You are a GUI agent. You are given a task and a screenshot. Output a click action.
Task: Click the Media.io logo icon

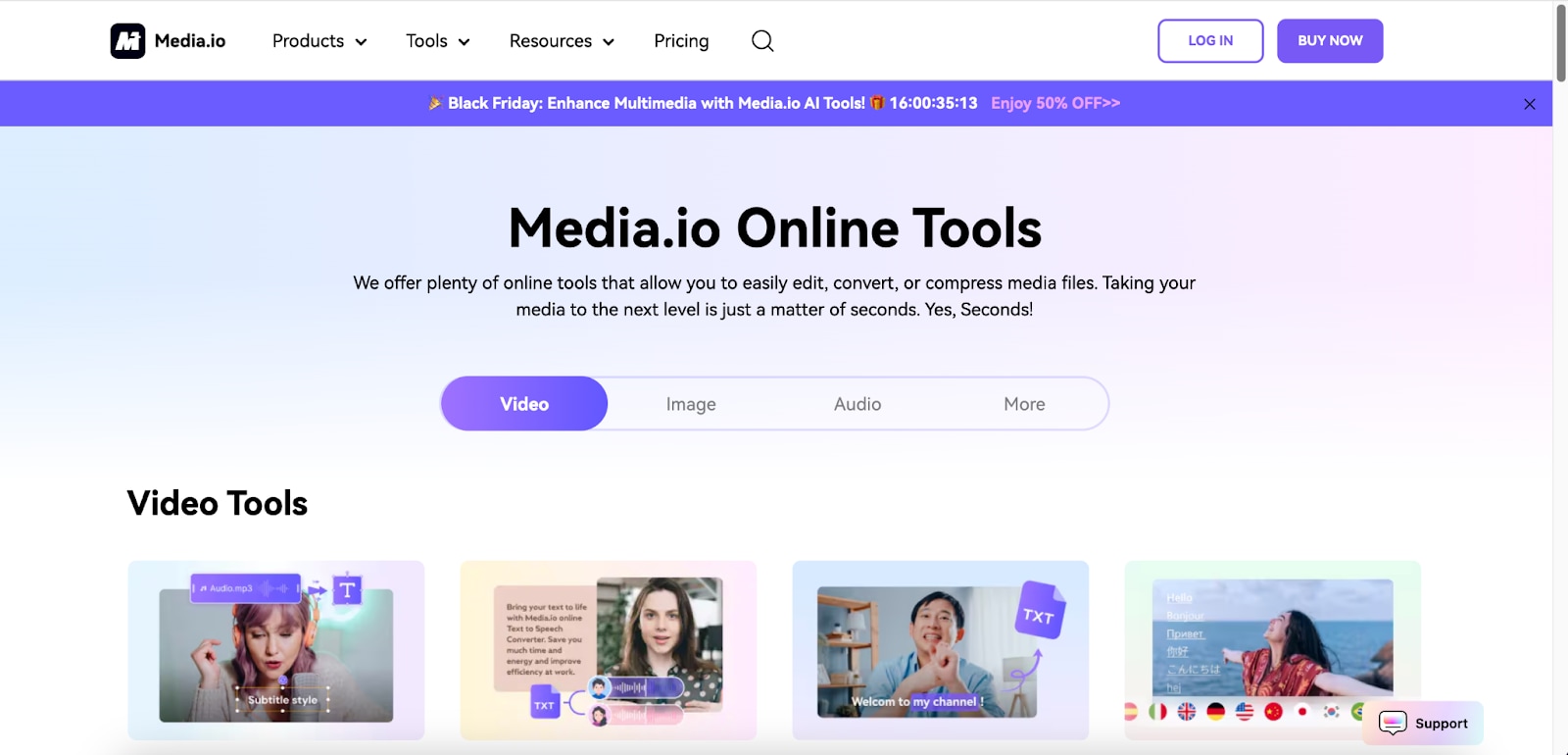click(x=127, y=41)
